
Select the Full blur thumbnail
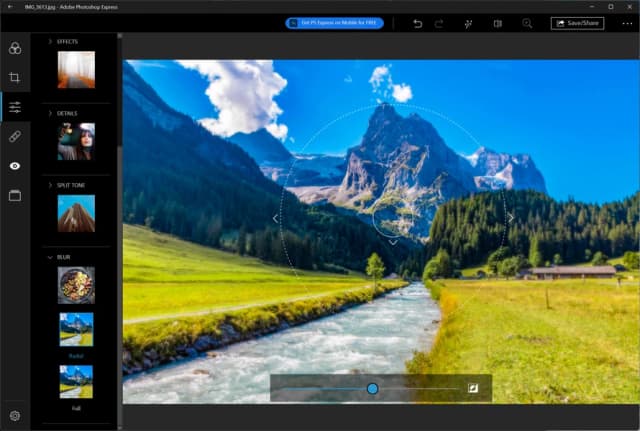[76, 382]
